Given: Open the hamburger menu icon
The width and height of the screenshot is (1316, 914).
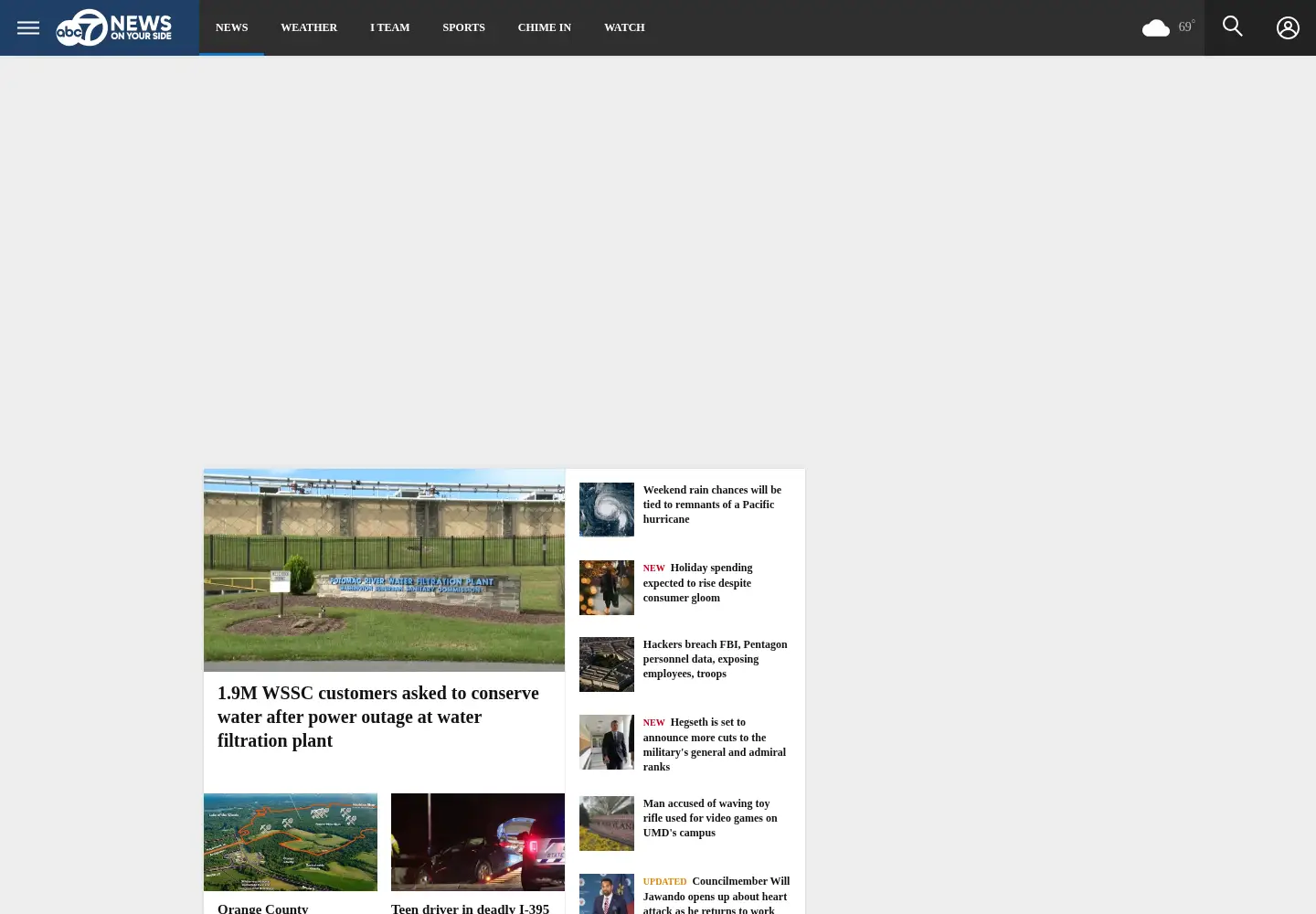Looking at the screenshot, I should (x=28, y=27).
